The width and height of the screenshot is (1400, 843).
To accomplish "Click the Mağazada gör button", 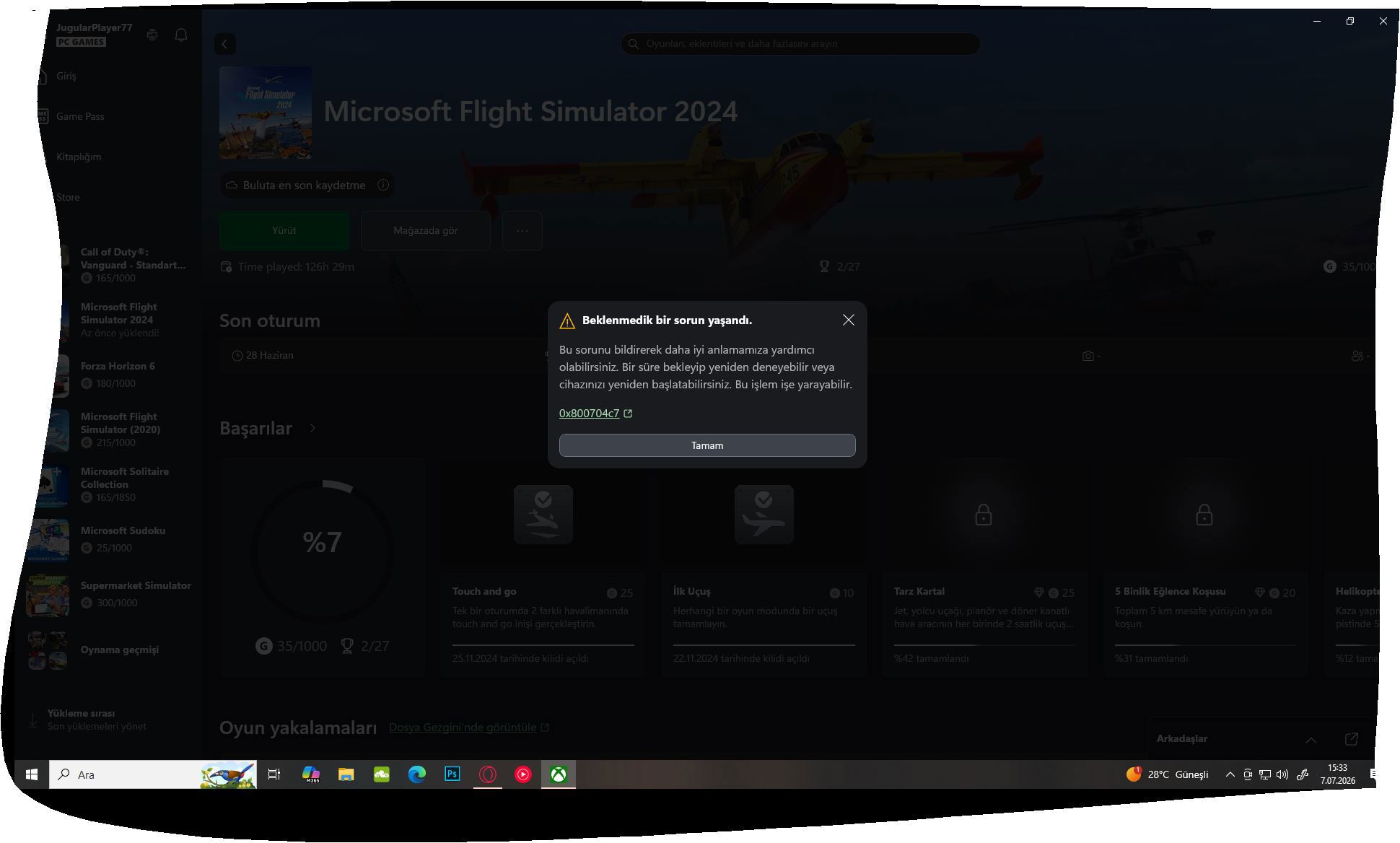I will pos(426,230).
